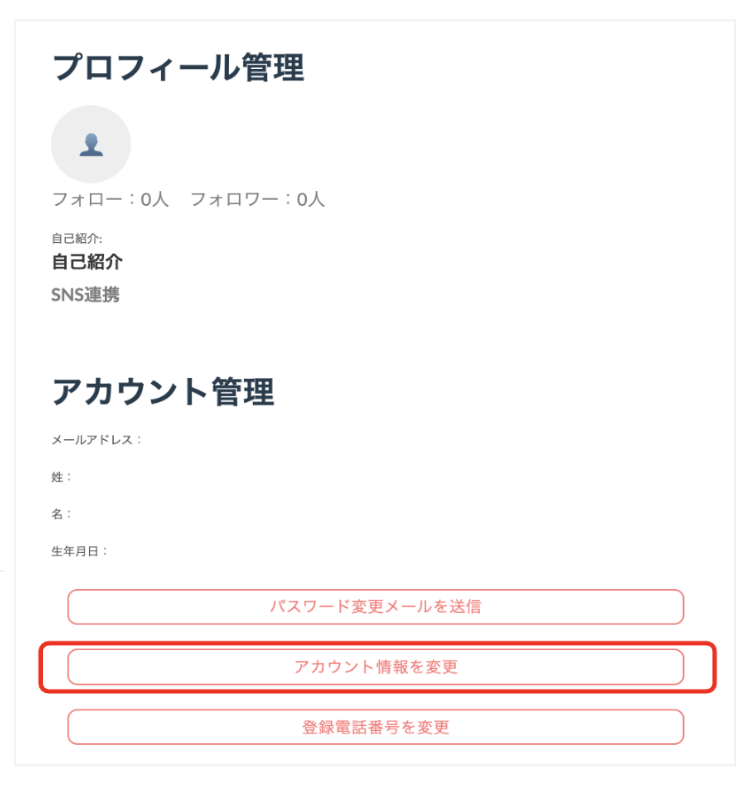The width and height of the screenshot is (752, 788).
Task: Click the アカウント情報を変更 button
Action: pyautogui.click(x=375, y=667)
